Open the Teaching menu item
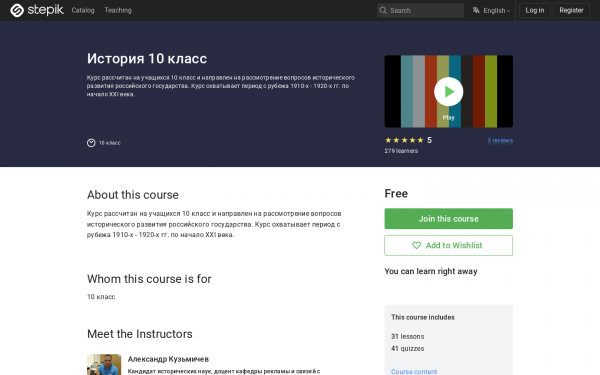Image resolution: width=600 pixels, height=375 pixels. pyautogui.click(x=118, y=10)
